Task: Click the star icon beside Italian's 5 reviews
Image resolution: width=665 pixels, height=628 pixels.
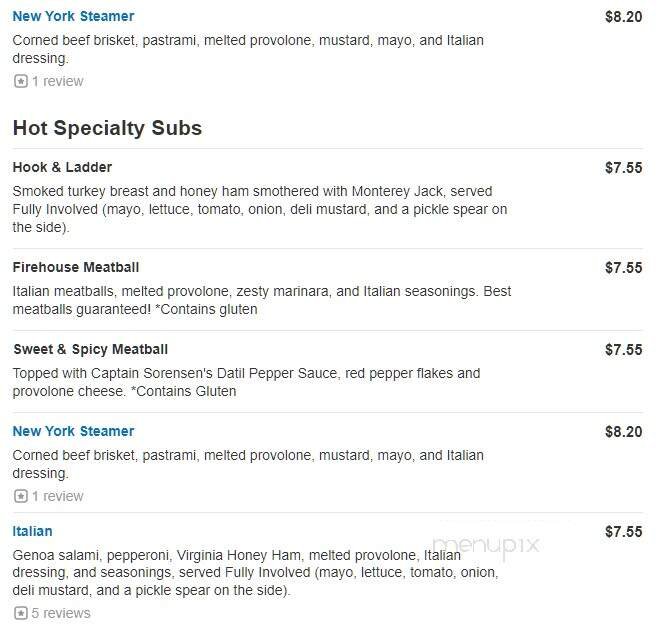Action: tap(20, 613)
